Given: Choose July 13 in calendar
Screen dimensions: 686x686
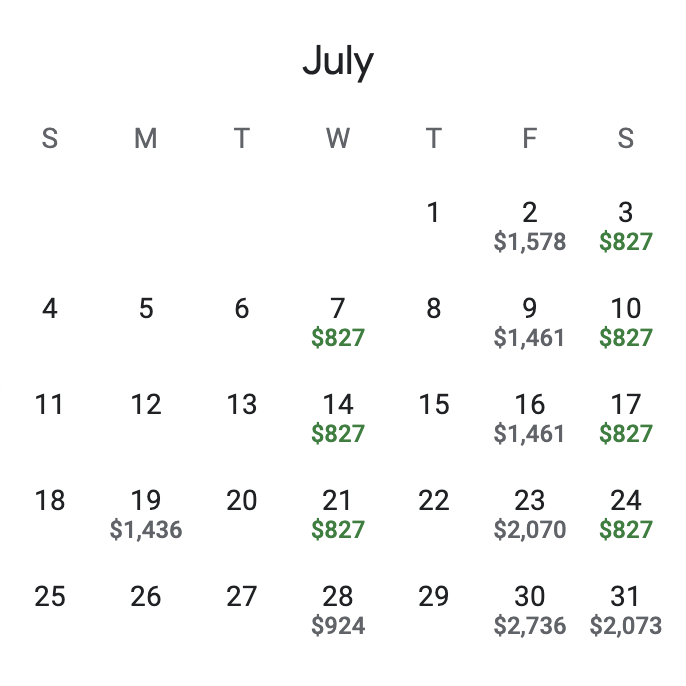Looking at the screenshot, I should (x=242, y=405).
